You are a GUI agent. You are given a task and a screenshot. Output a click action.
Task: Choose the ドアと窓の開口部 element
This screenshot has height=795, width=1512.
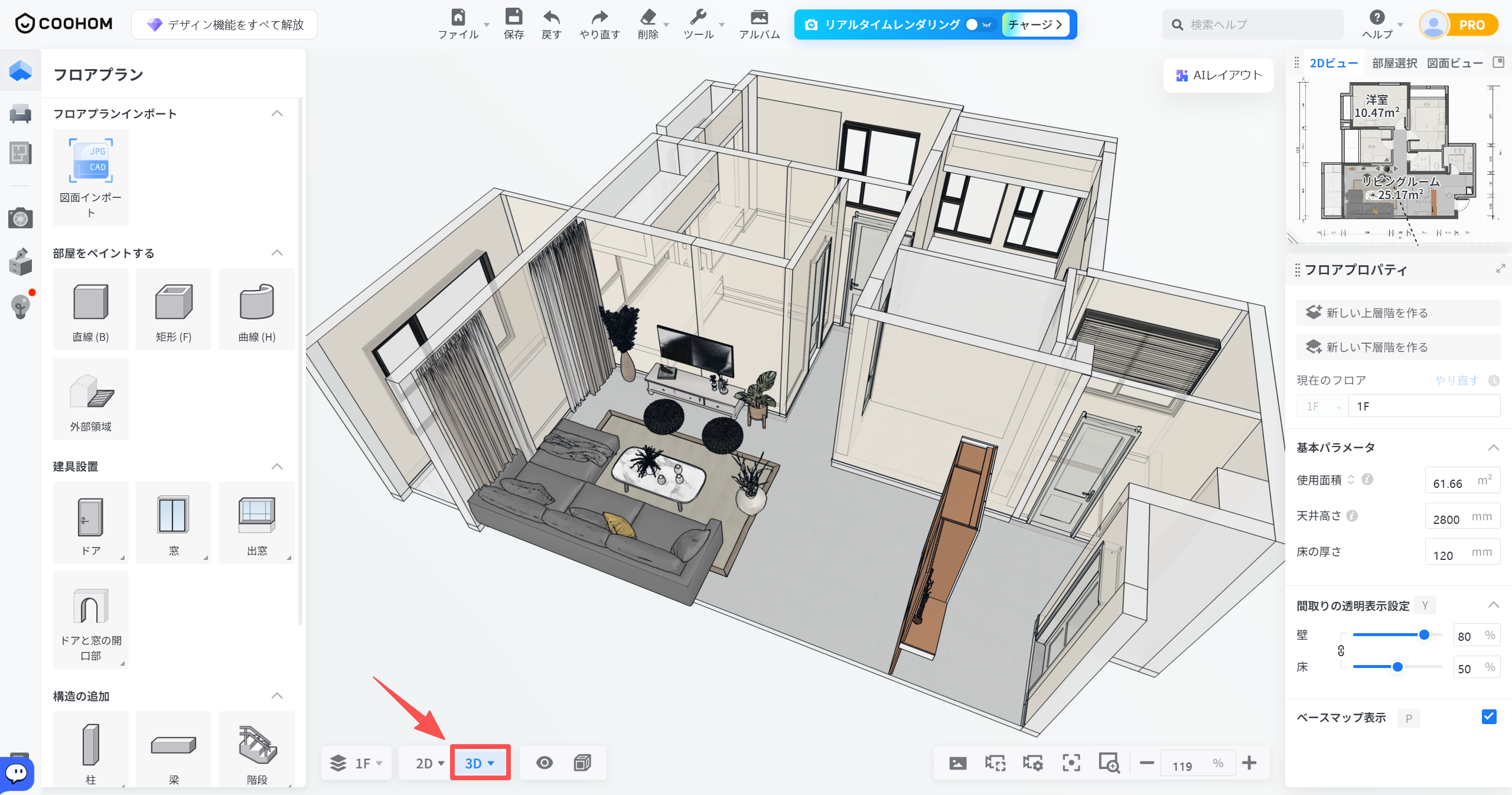pos(90,620)
